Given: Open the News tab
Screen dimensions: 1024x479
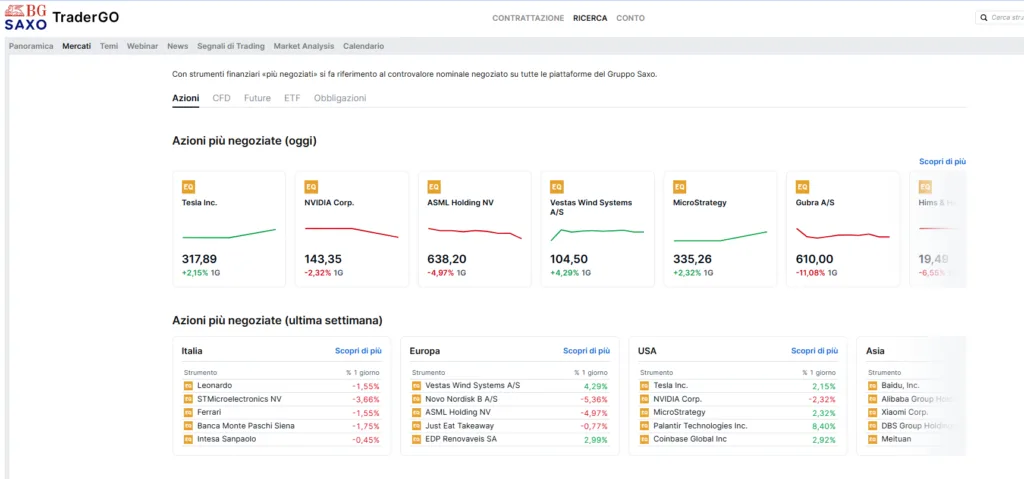Looking at the screenshot, I should pos(178,46).
